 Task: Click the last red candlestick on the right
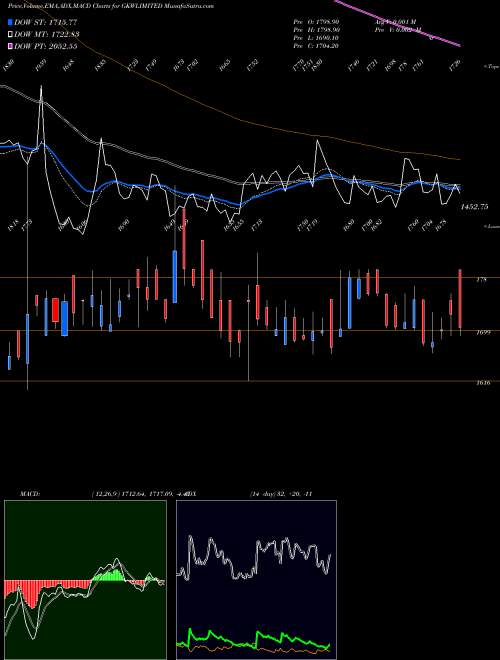(460, 298)
